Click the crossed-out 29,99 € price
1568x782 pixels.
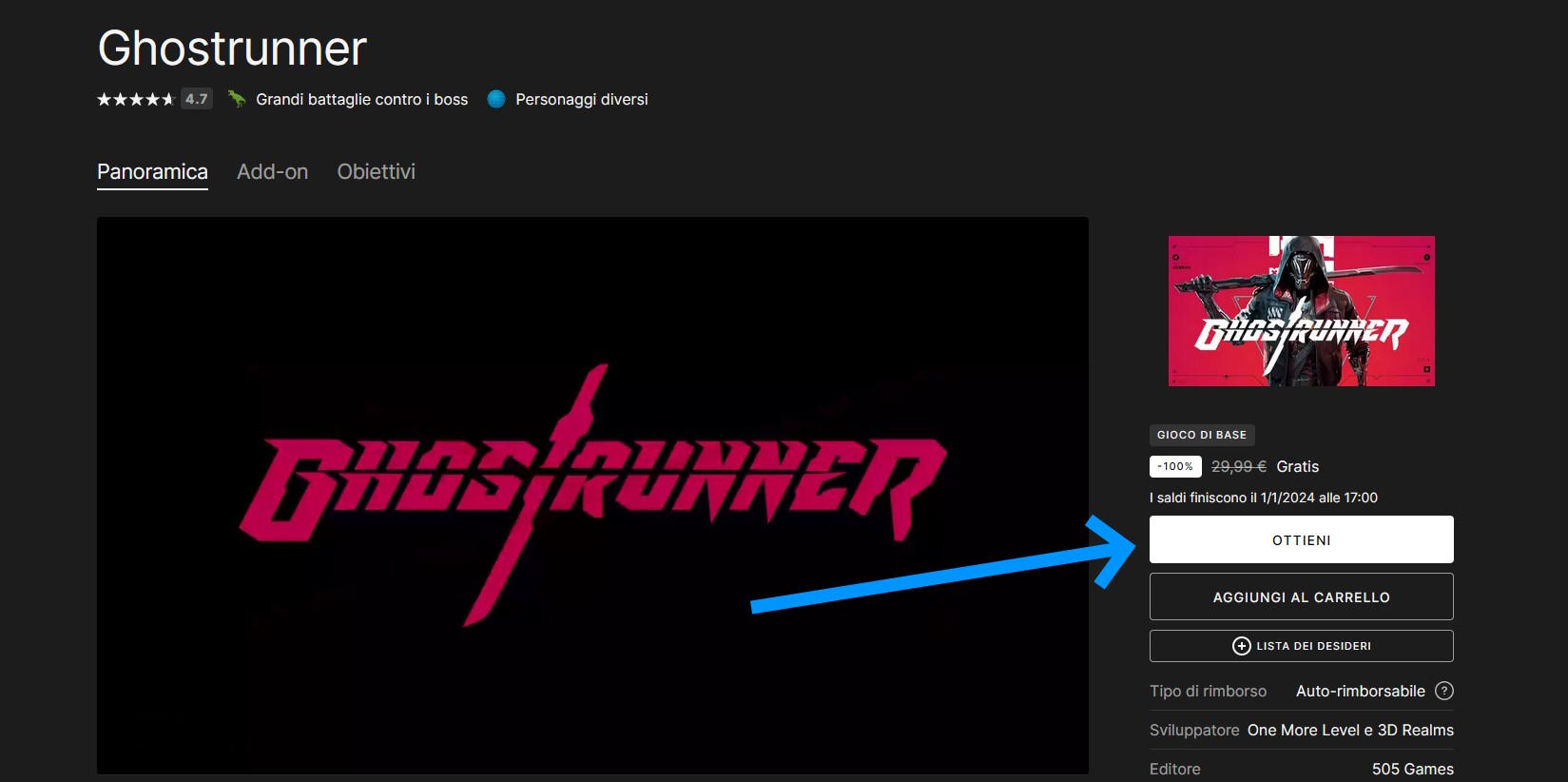click(x=1238, y=466)
